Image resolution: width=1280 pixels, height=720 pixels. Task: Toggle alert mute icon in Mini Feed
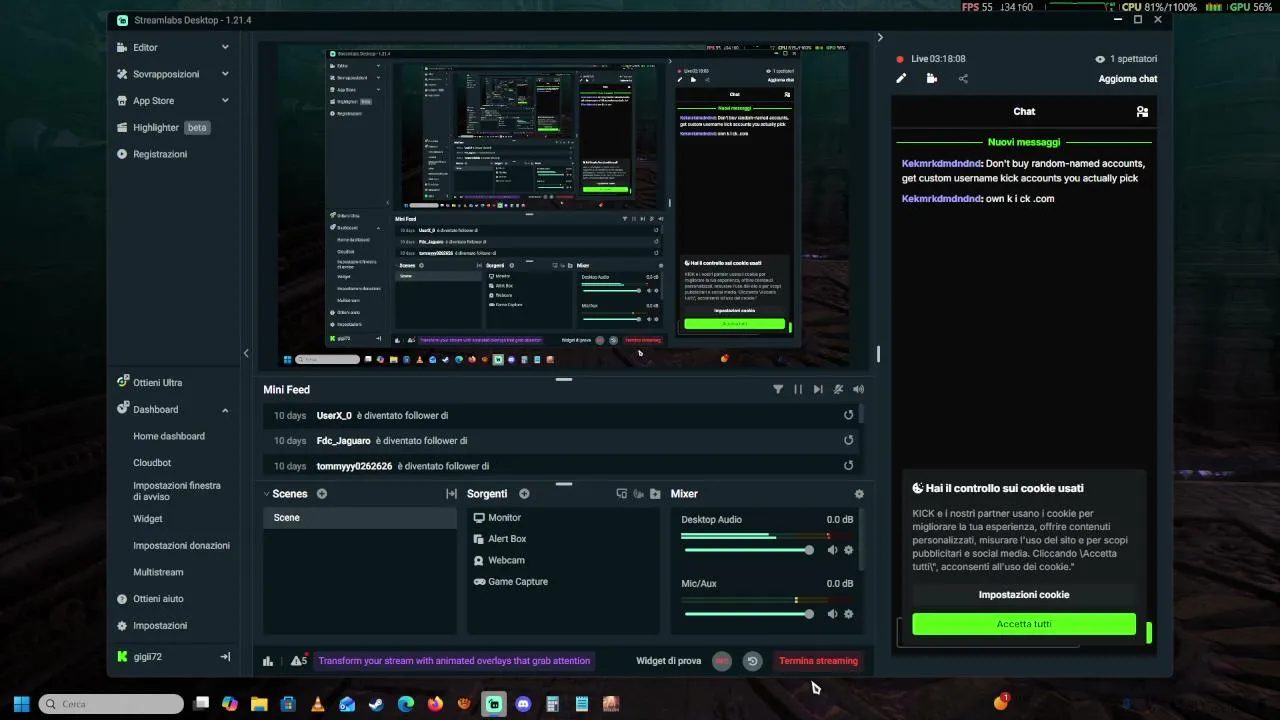(x=838, y=390)
